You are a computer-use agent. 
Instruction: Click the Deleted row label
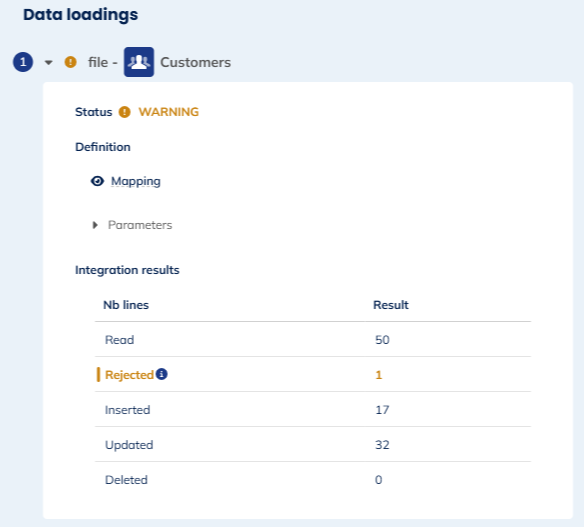click(x=126, y=480)
